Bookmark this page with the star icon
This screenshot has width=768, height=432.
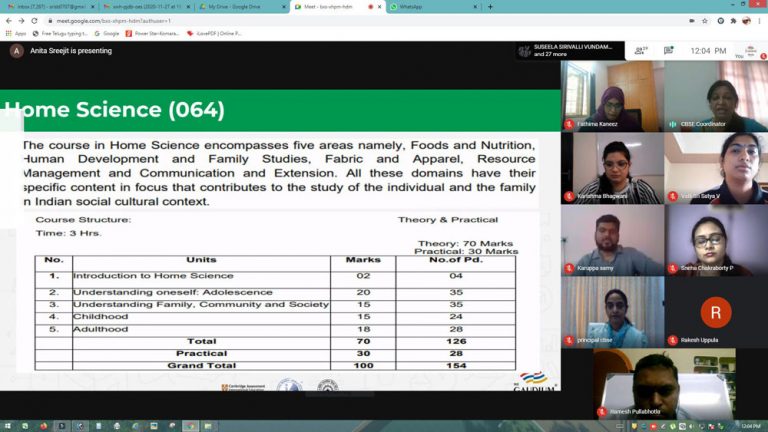click(705, 21)
